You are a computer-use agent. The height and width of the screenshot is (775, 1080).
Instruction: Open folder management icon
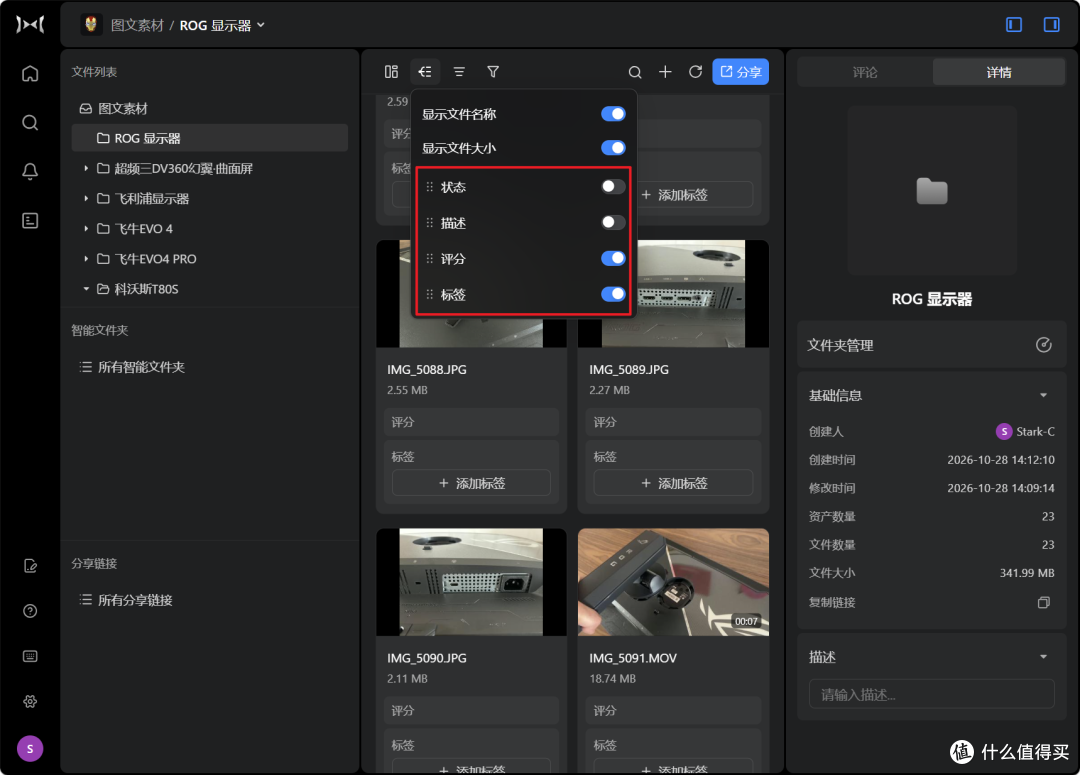click(1043, 345)
